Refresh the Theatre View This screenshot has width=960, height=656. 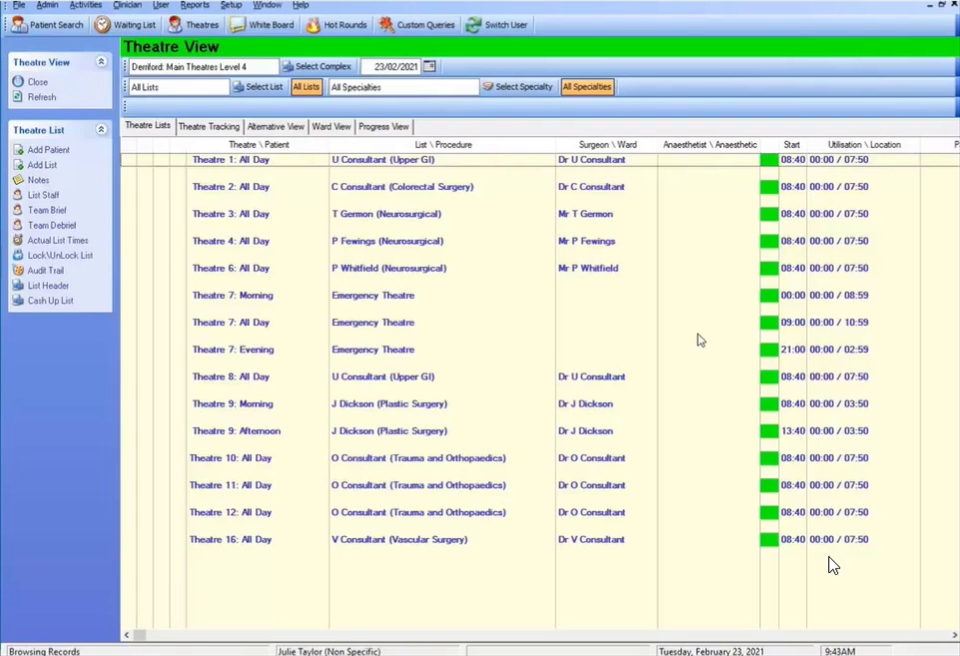[x=34, y=97]
